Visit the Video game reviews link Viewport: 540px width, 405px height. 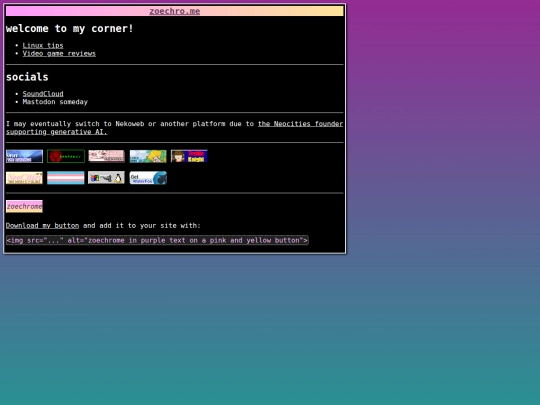pos(59,53)
